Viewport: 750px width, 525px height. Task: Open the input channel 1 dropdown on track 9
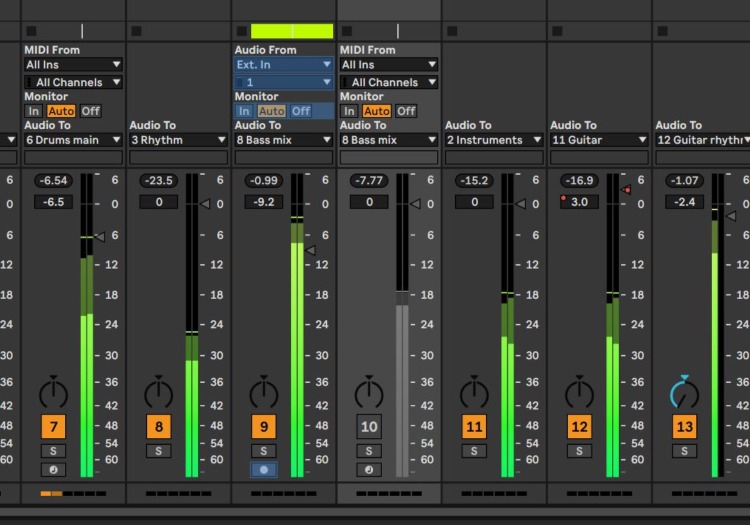[x=284, y=82]
